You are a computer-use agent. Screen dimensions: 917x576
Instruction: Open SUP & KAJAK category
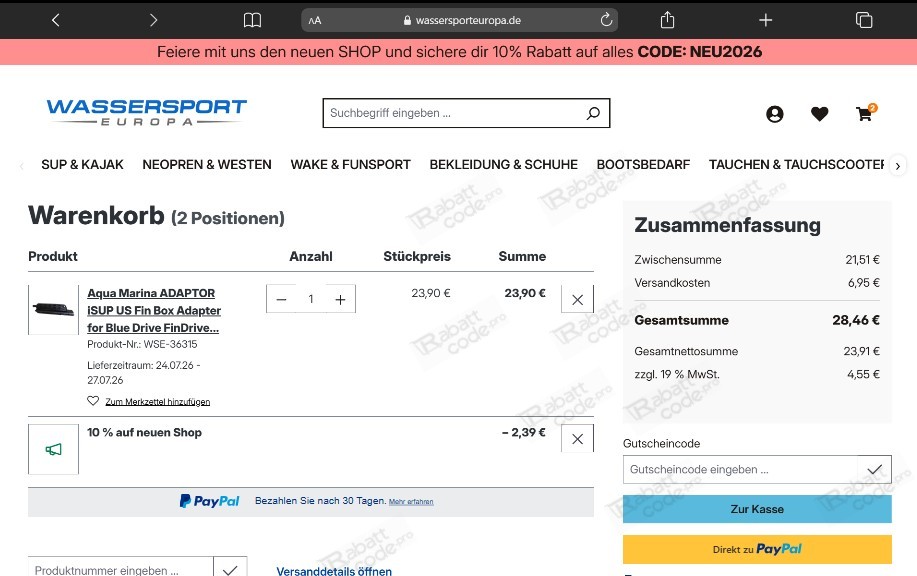(x=82, y=165)
